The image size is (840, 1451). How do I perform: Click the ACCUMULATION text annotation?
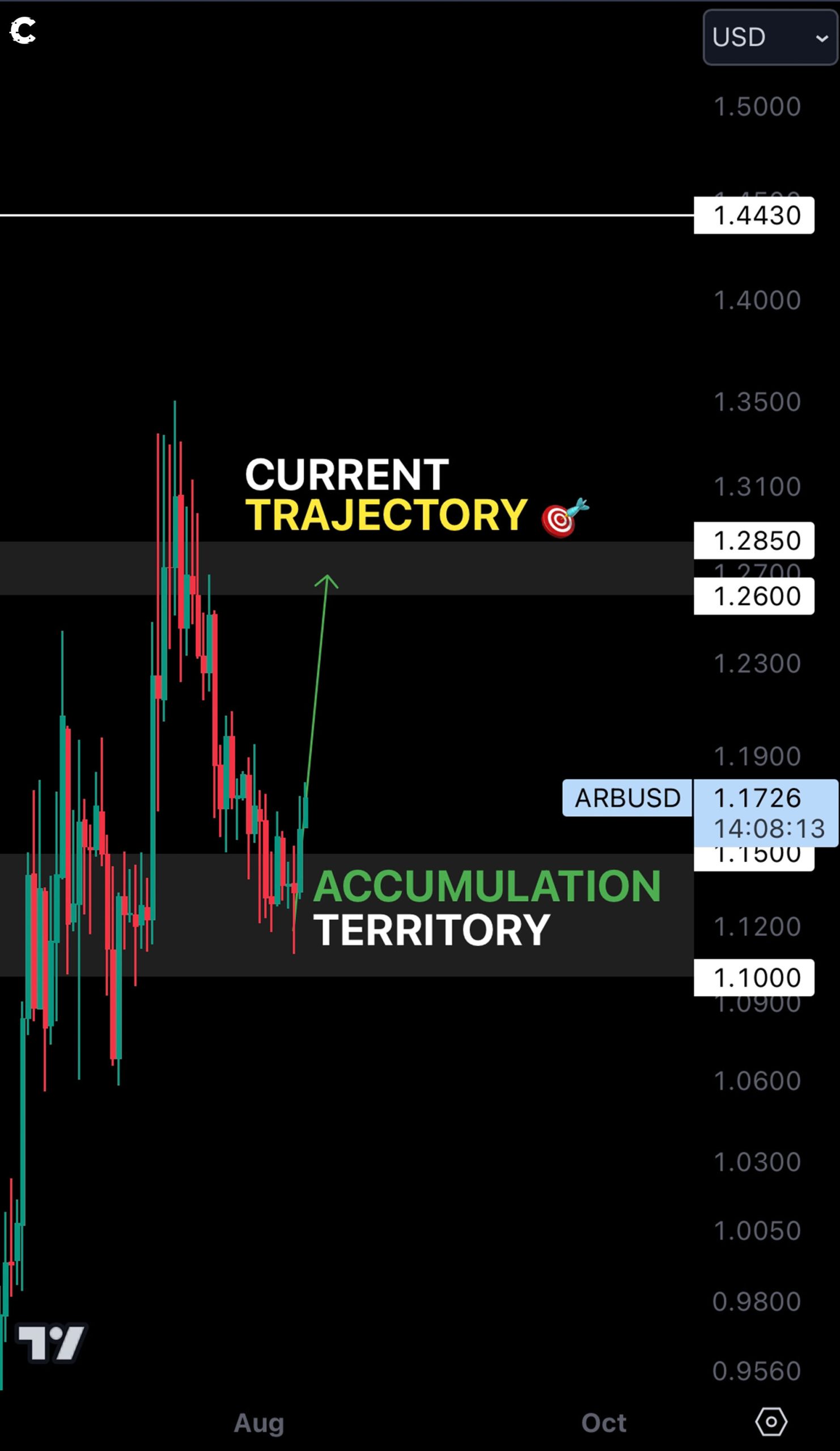coord(487,886)
